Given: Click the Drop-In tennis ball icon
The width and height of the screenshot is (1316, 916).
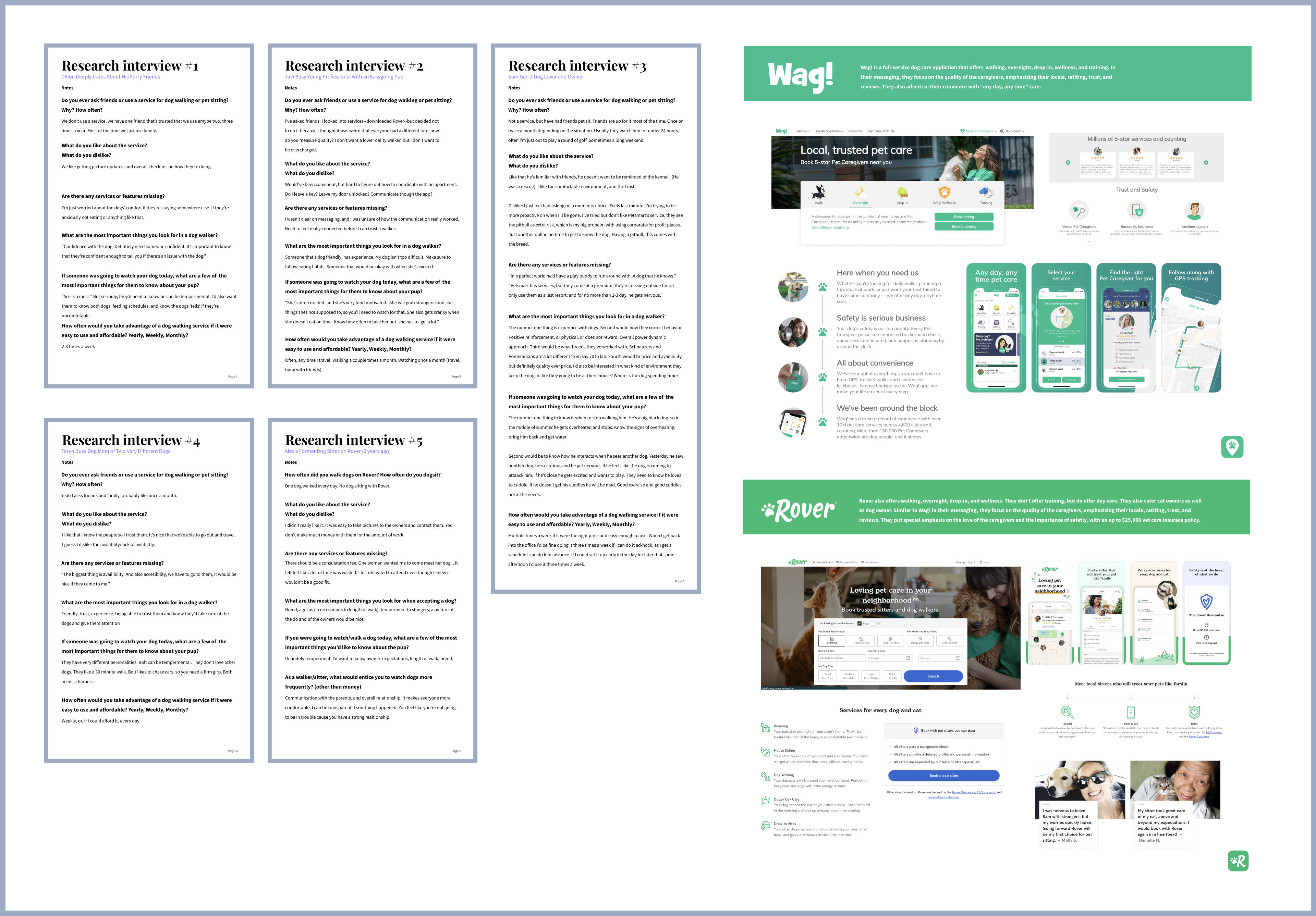Looking at the screenshot, I should pyautogui.click(x=902, y=192).
